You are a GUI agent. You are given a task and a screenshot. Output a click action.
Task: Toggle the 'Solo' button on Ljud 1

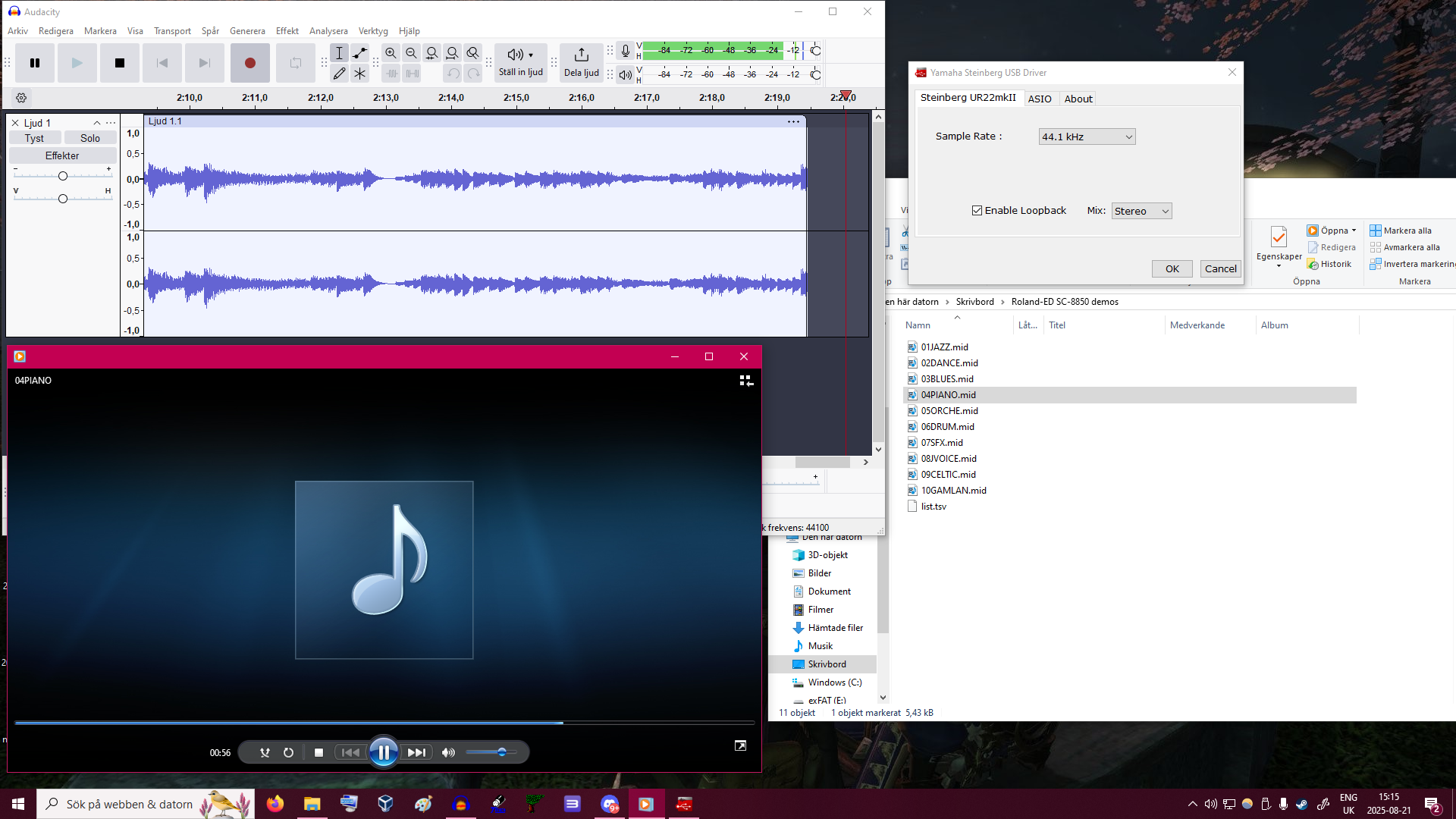coord(90,138)
